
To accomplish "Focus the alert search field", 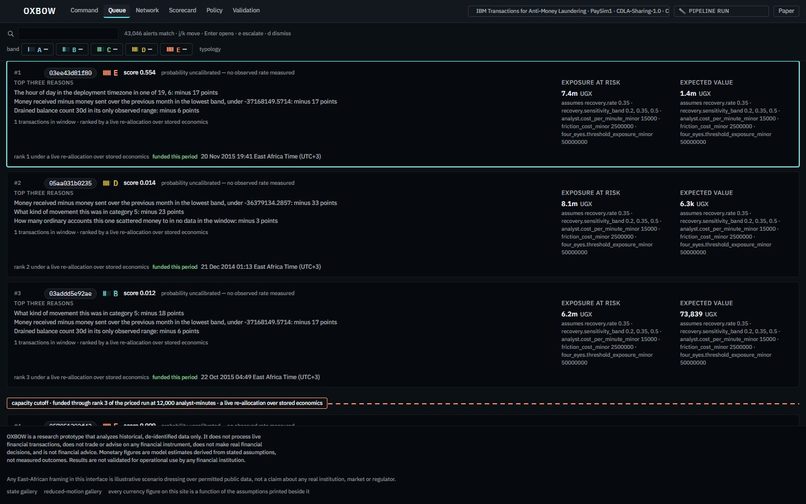I will (68, 34).
